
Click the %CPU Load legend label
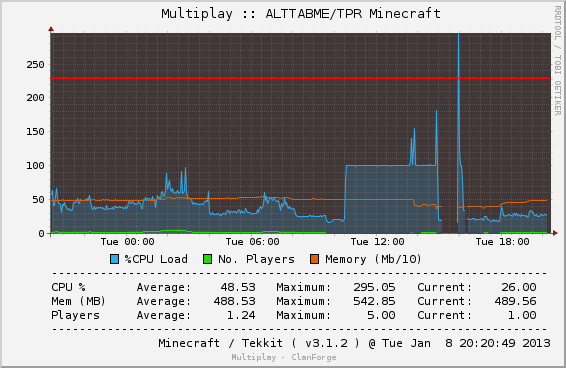(156, 259)
